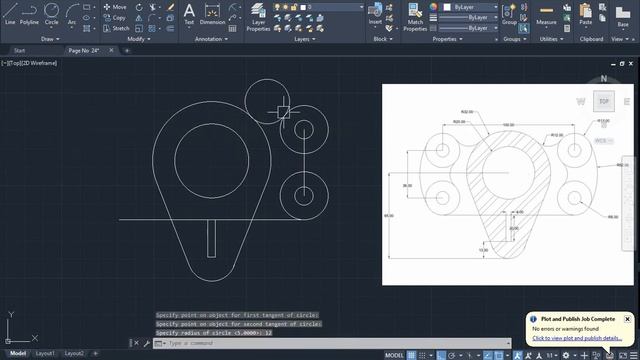The width and height of the screenshot is (640, 360).
Task: Expand the Annotation panel
Action: 211,39
